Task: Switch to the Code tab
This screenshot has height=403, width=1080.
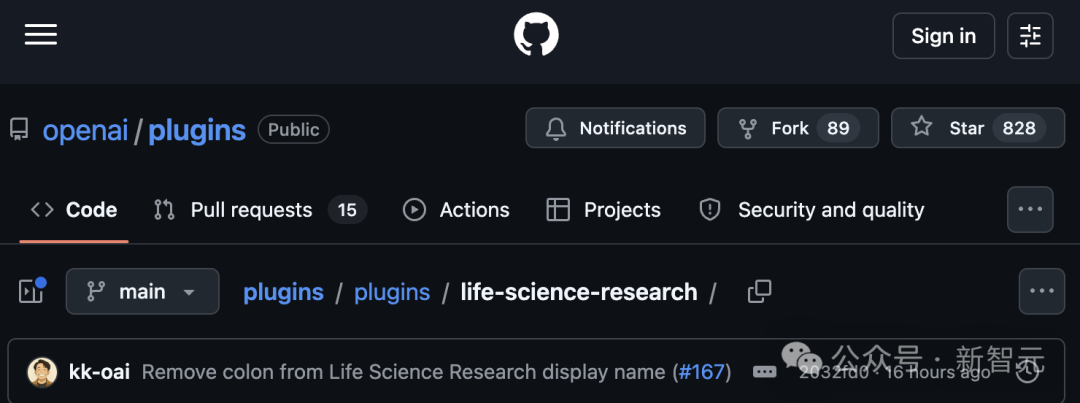Action: (75, 210)
